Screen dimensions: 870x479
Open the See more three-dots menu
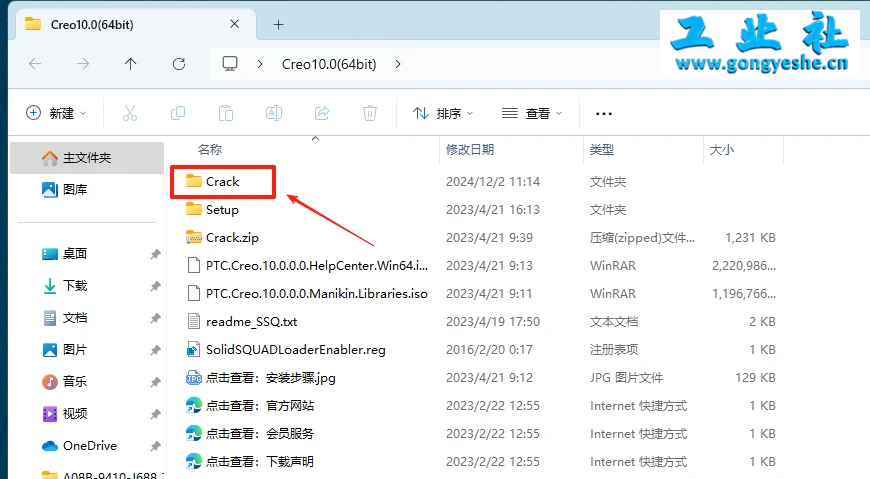coord(604,113)
